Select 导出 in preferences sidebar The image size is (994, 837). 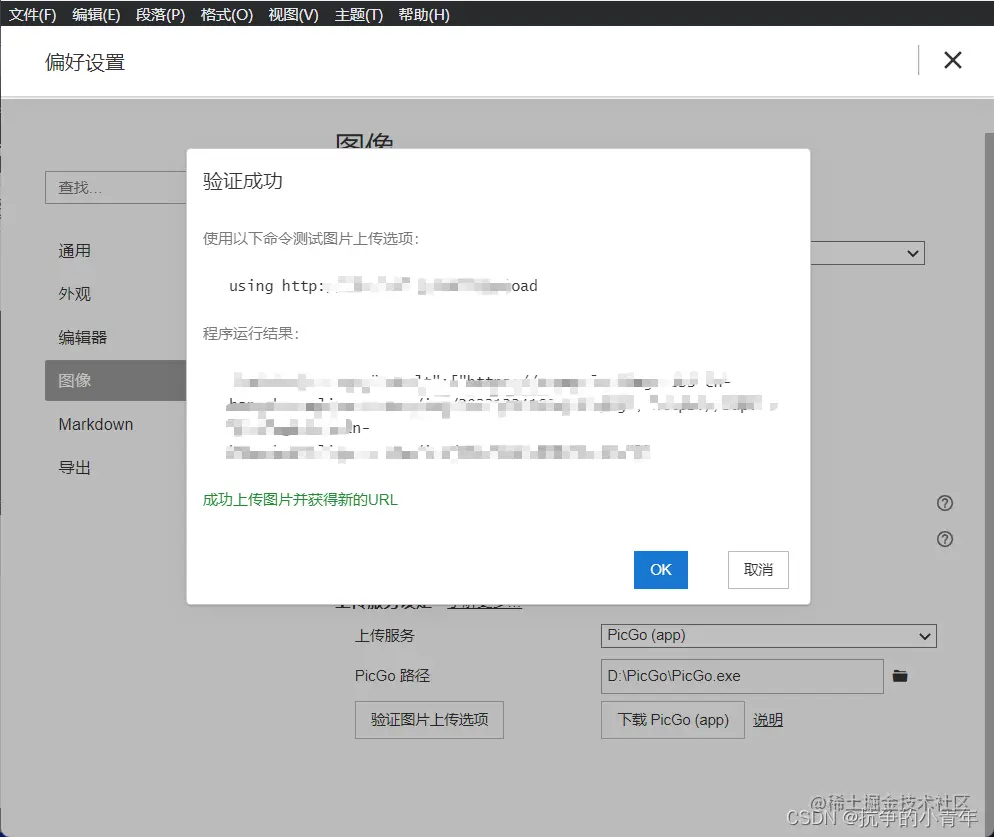click(x=75, y=468)
